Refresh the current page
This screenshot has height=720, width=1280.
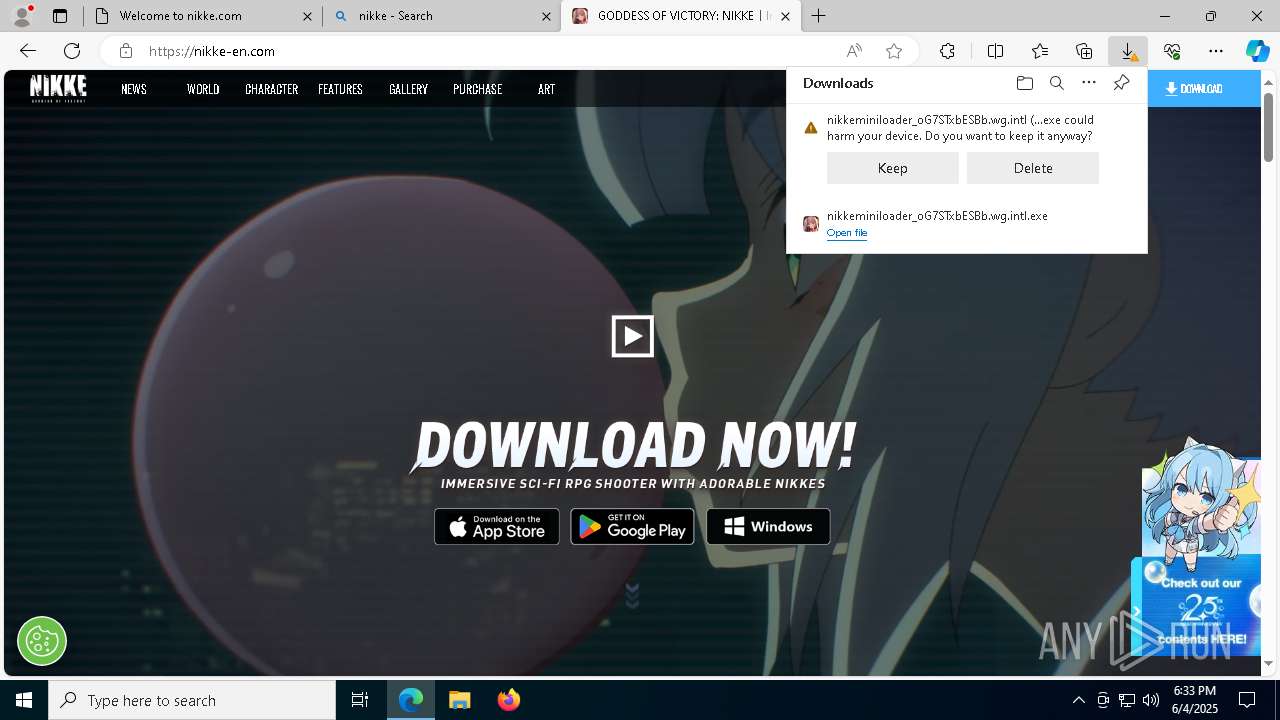pyautogui.click(x=72, y=51)
